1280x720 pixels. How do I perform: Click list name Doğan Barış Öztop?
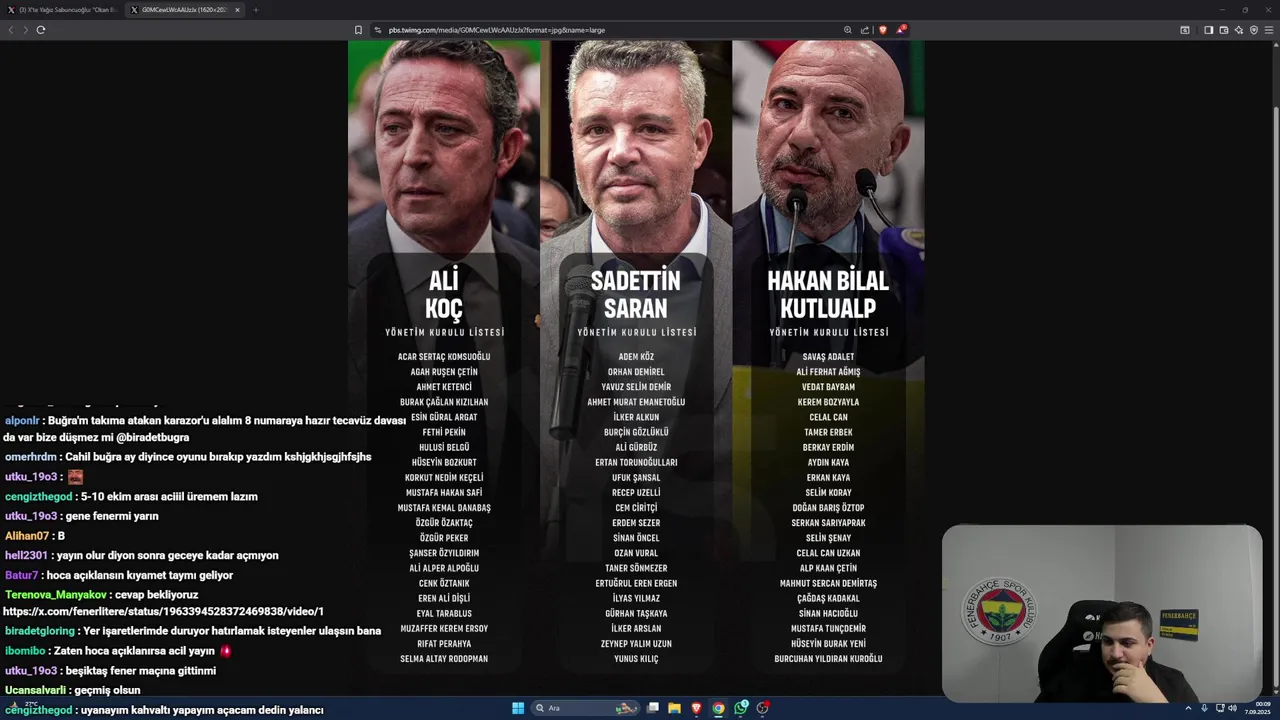[x=828, y=508]
